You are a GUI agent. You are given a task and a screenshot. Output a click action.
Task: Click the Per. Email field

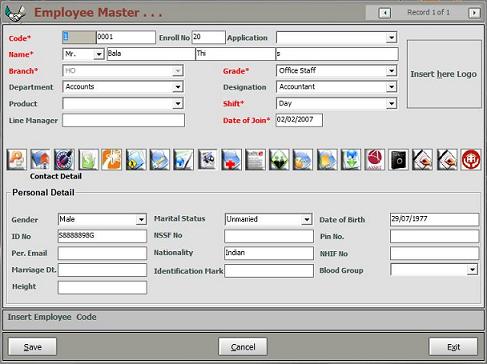click(102, 253)
